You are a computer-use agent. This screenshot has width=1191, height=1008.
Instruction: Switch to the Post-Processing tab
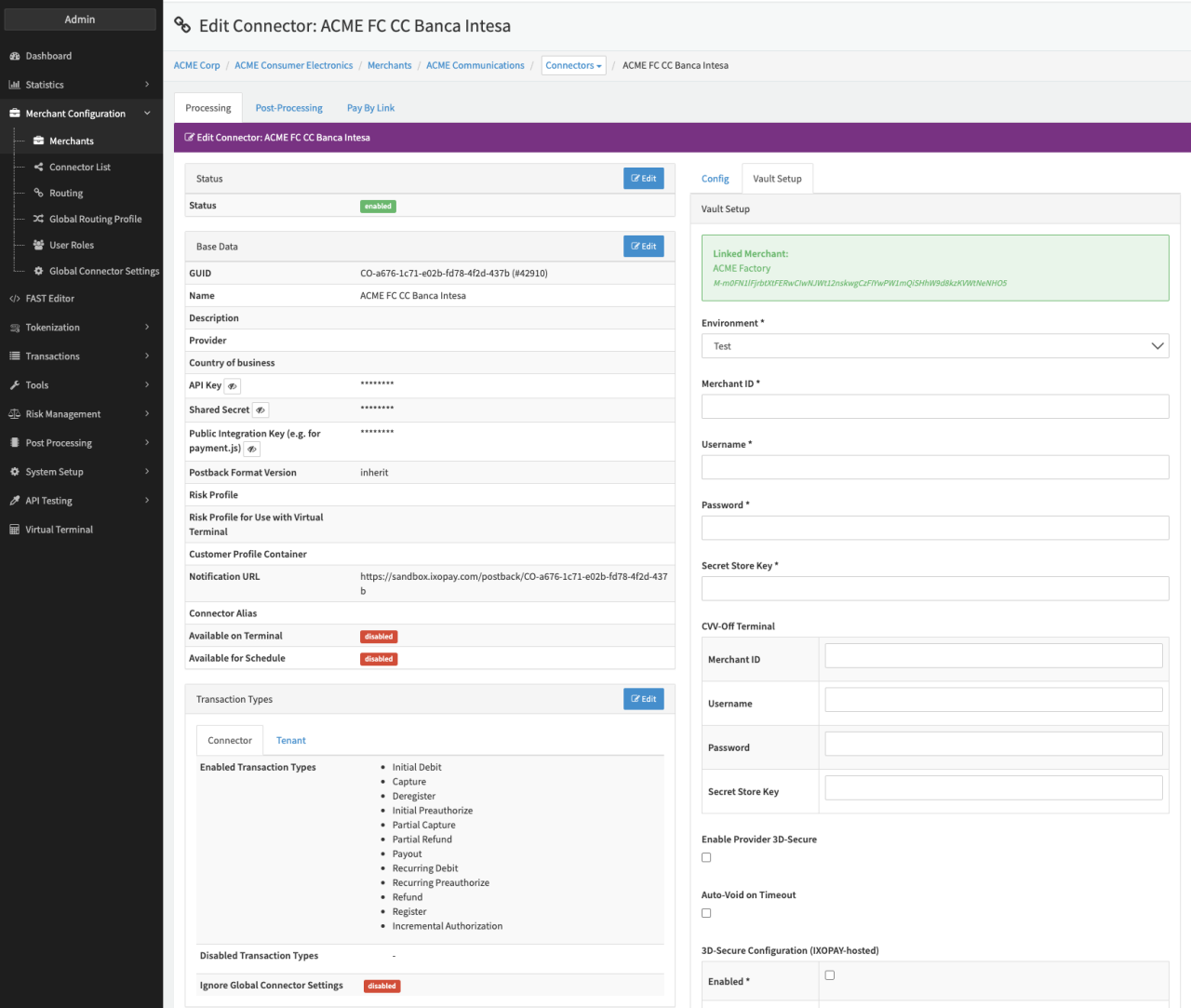point(288,108)
